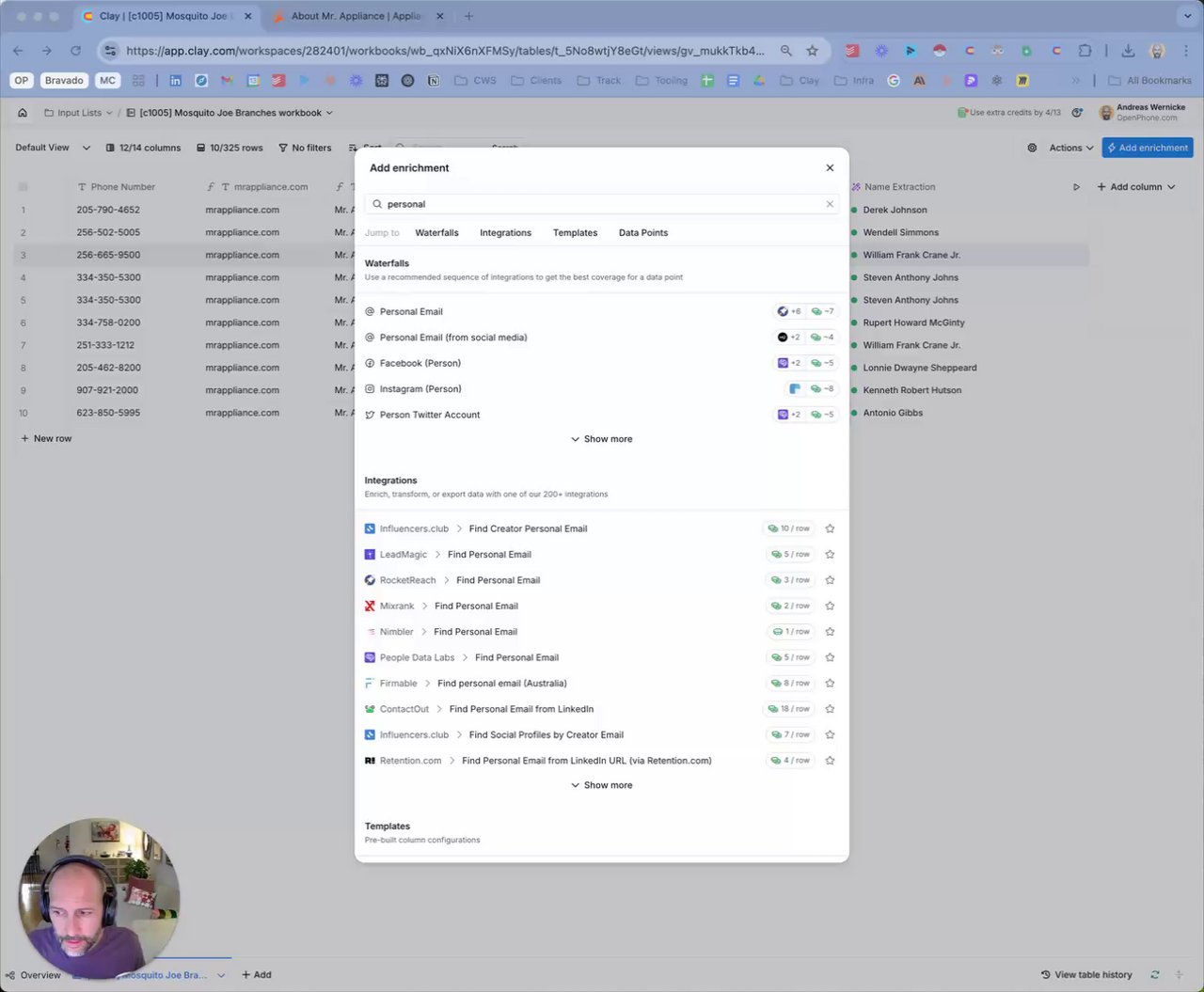The height and width of the screenshot is (992, 1204).
Task: Open LeadMagic Find Personal Email
Action: click(x=489, y=555)
